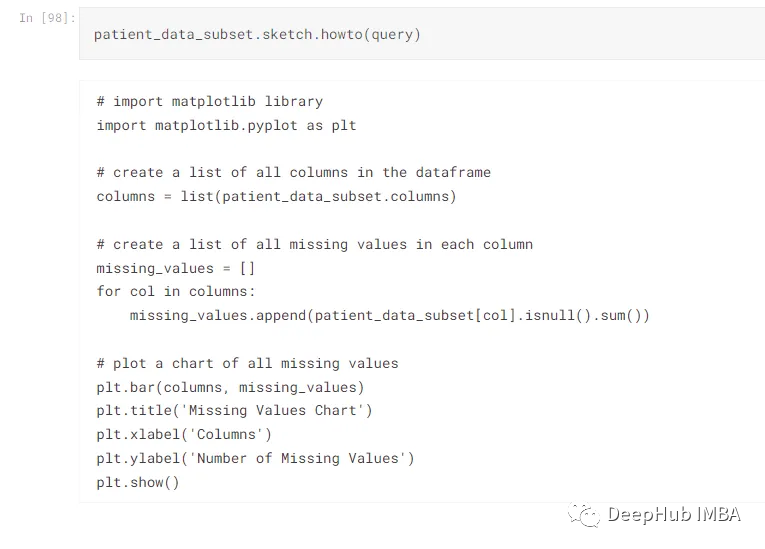Image resolution: width=765 pixels, height=549 pixels.
Task: Click the plt.ylabel('Number of Missing Values') line
Action: point(256,458)
